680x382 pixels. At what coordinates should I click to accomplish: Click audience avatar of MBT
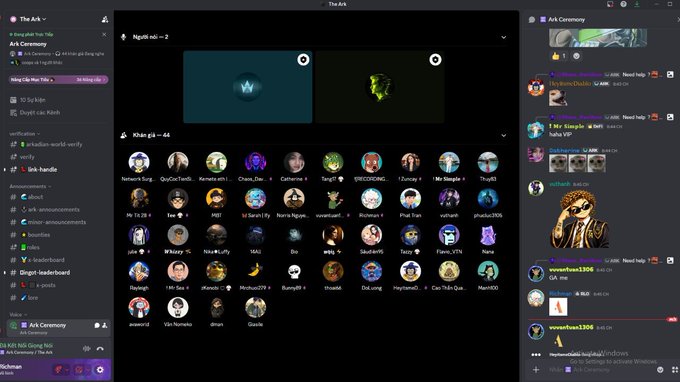pos(216,199)
